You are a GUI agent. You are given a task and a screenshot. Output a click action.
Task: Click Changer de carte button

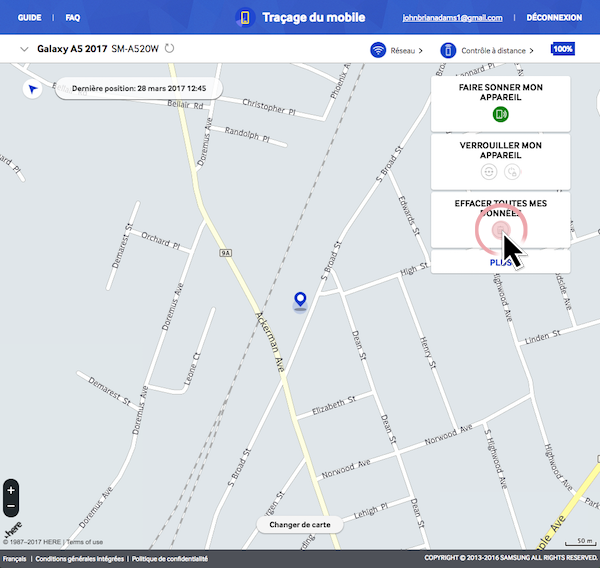[x=300, y=525]
